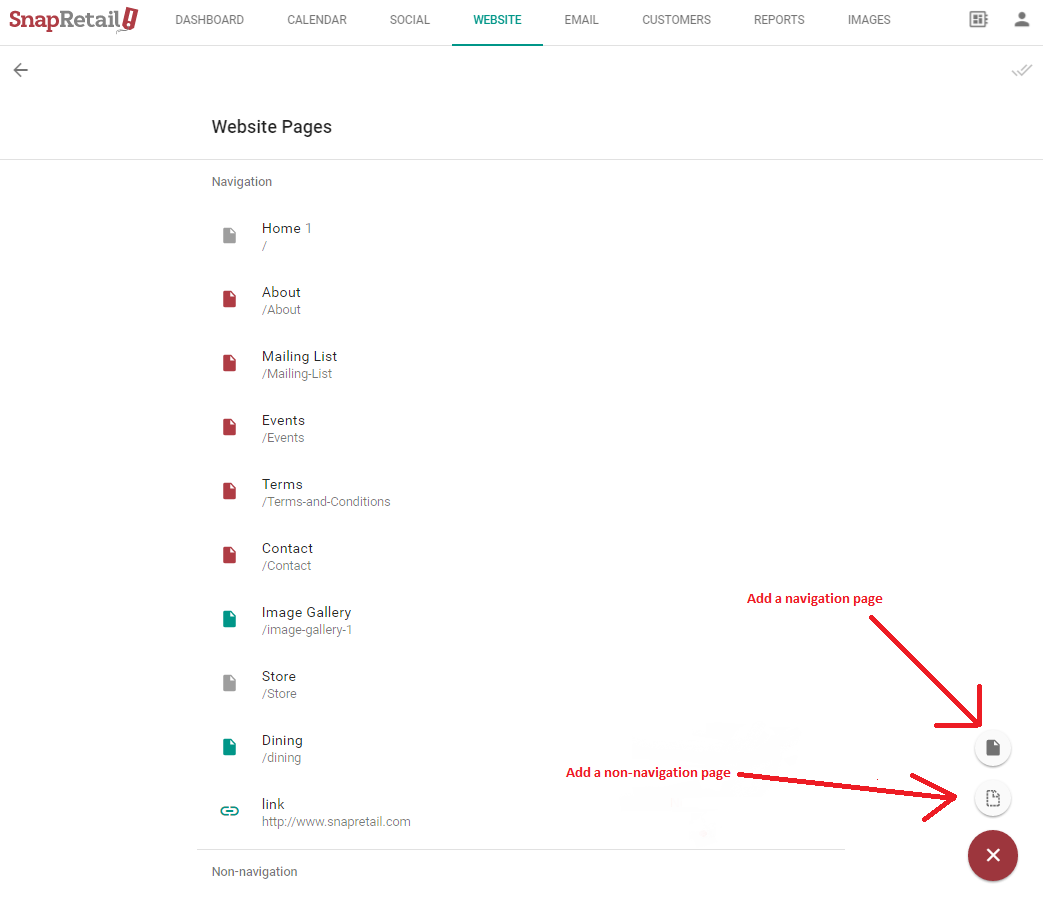Go to the SOCIAL tab

(410, 20)
